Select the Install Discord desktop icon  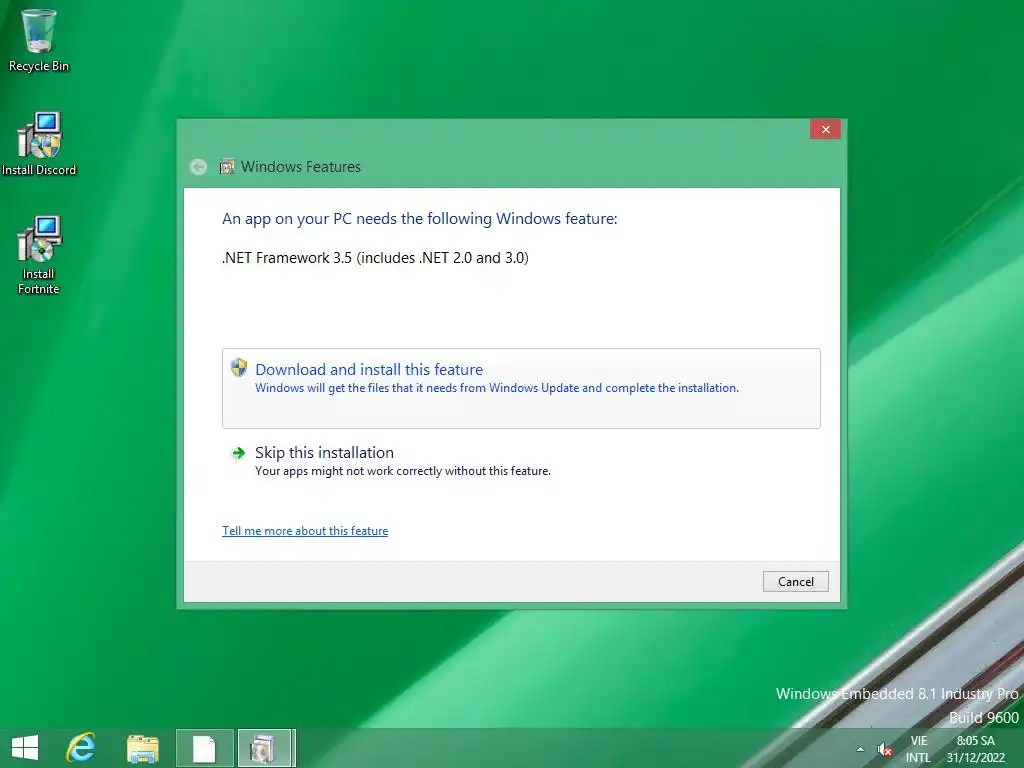point(39,144)
